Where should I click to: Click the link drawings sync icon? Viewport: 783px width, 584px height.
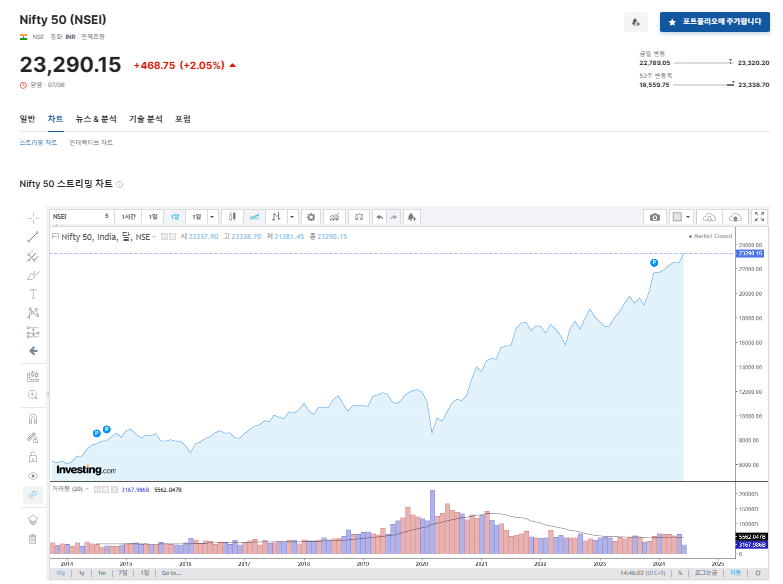click(x=33, y=495)
